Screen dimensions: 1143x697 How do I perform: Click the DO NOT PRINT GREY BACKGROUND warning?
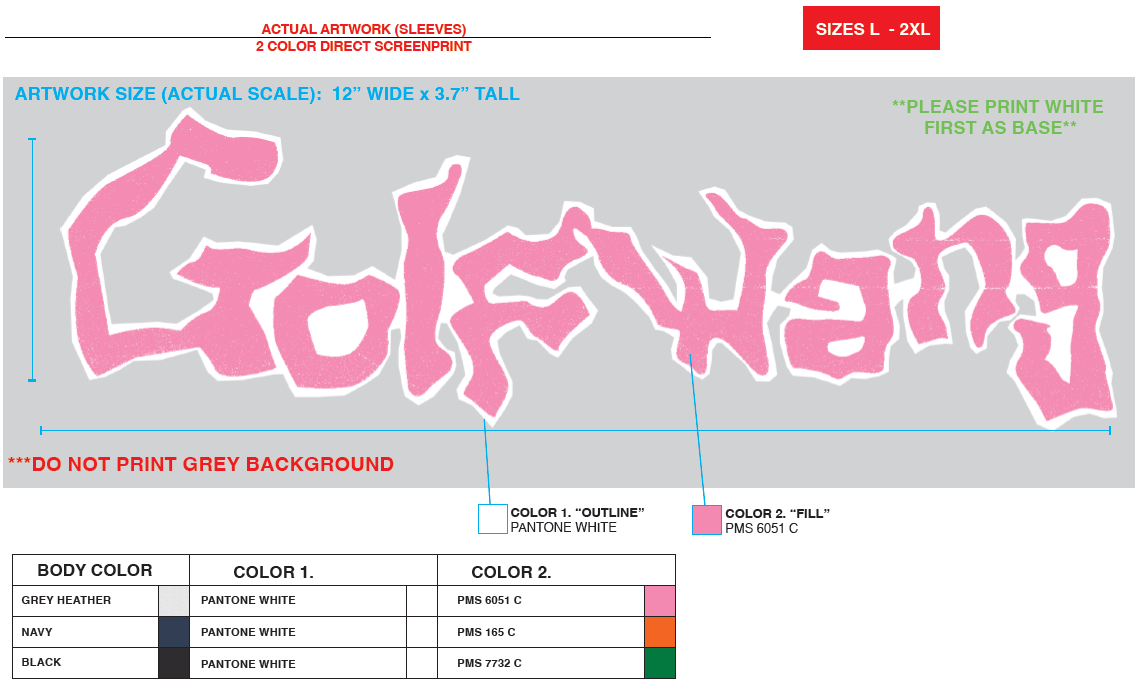click(201, 464)
